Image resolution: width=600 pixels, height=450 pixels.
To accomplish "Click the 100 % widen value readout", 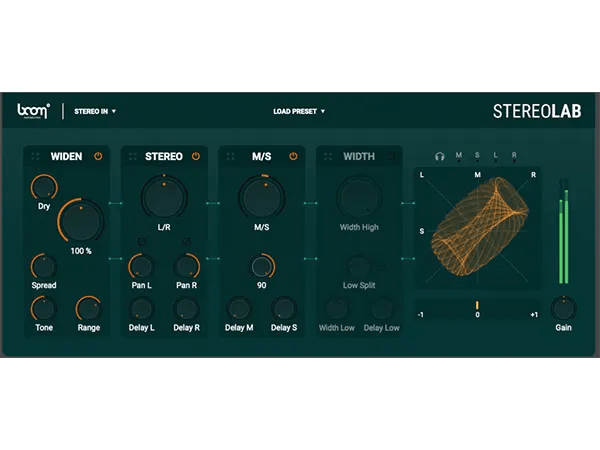I will tap(81, 251).
